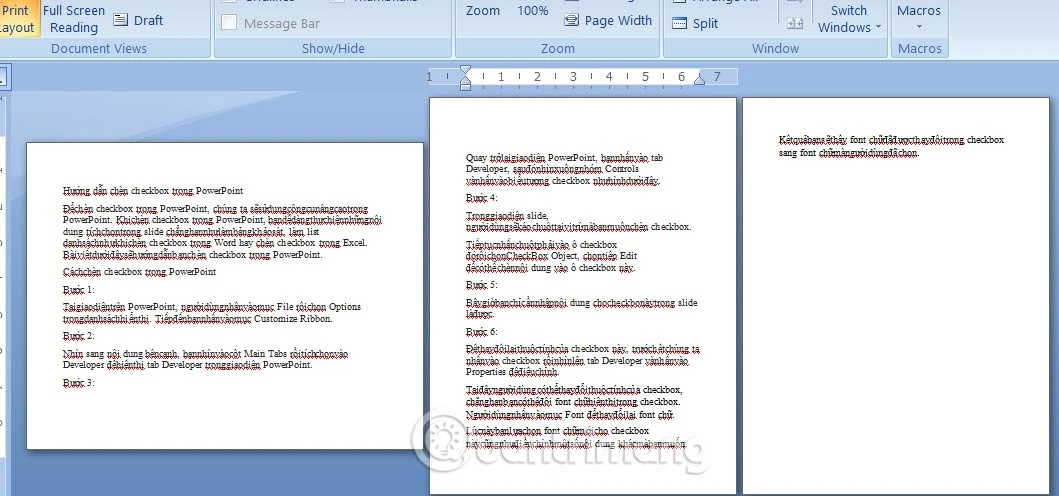Click the first page titled Hướng dẫn chèn checkbox
Image resolution: width=1059 pixels, height=496 pixels.
click(x=225, y=296)
